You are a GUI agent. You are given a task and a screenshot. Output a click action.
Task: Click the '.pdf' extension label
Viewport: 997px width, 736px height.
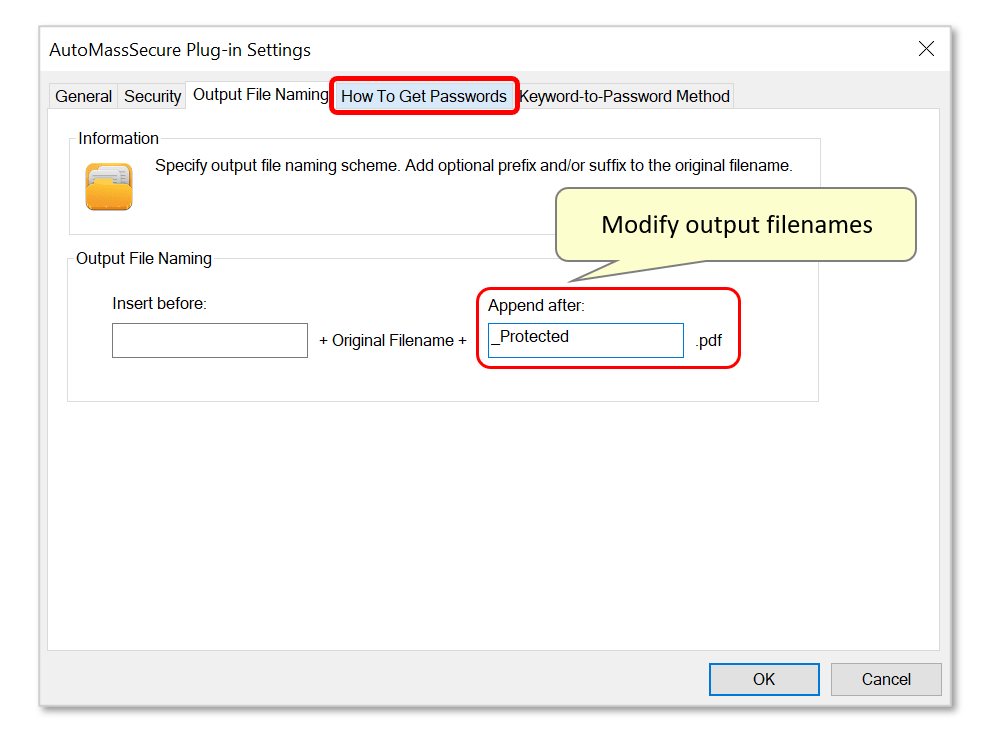click(709, 341)
